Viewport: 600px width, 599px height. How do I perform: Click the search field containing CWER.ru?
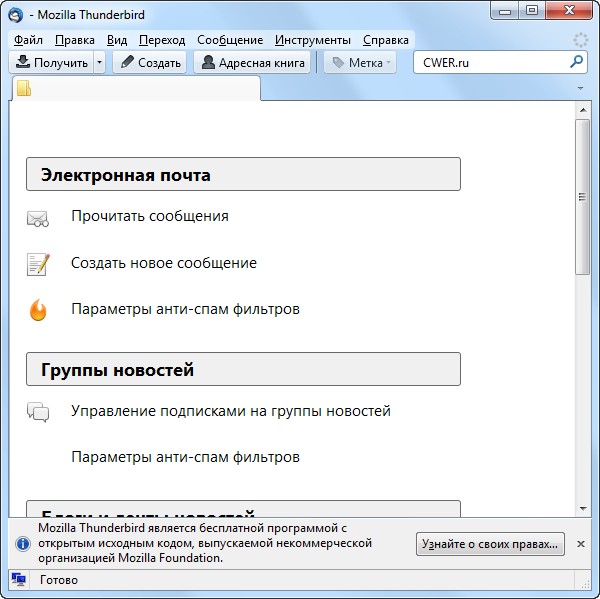[490, 62]
